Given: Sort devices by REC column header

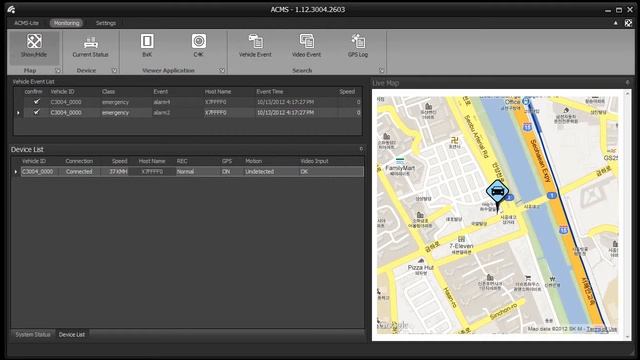Looking at the screenshot, I should tap(182, 161).
